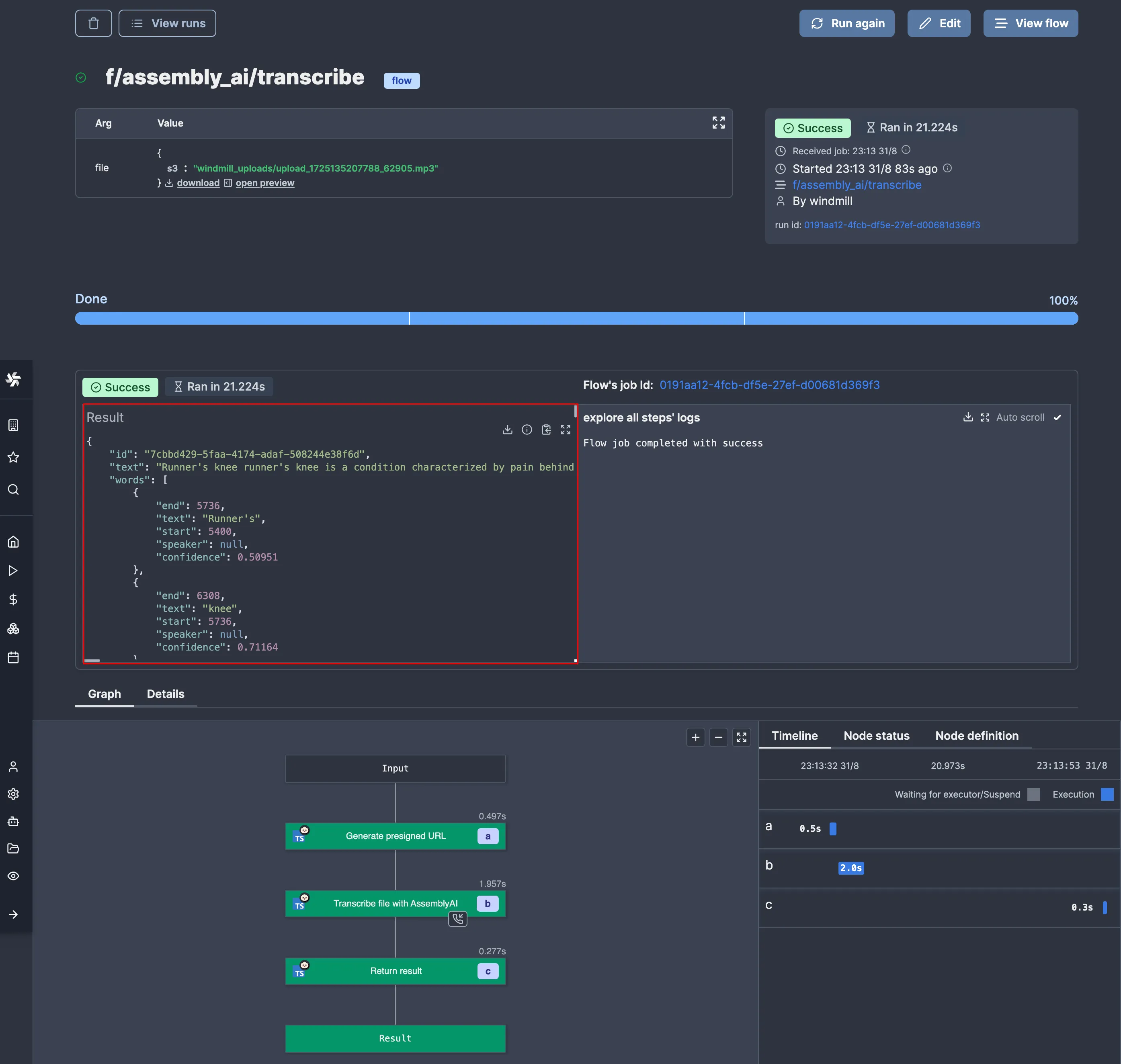Open the Audit logs eye icon
Image resolution: width=1121 pixels, height=1064 pixels.
tap(14, 876)
